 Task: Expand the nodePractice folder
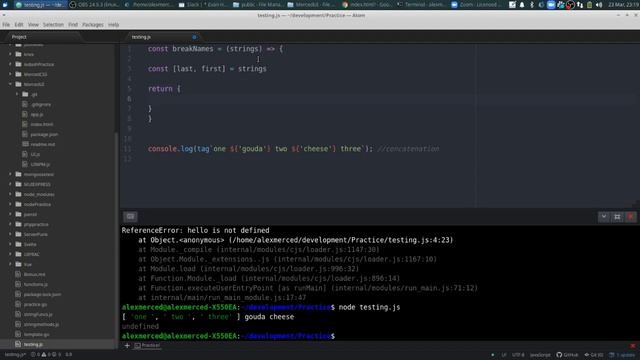11,204
